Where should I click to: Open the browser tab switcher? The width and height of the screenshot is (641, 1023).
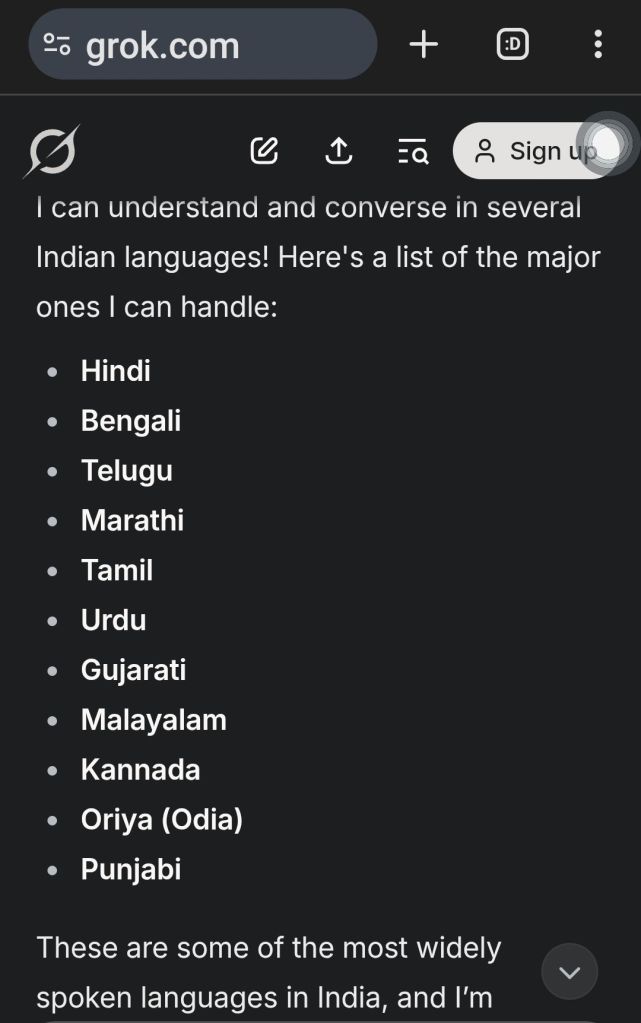click(x=513, y=44)
